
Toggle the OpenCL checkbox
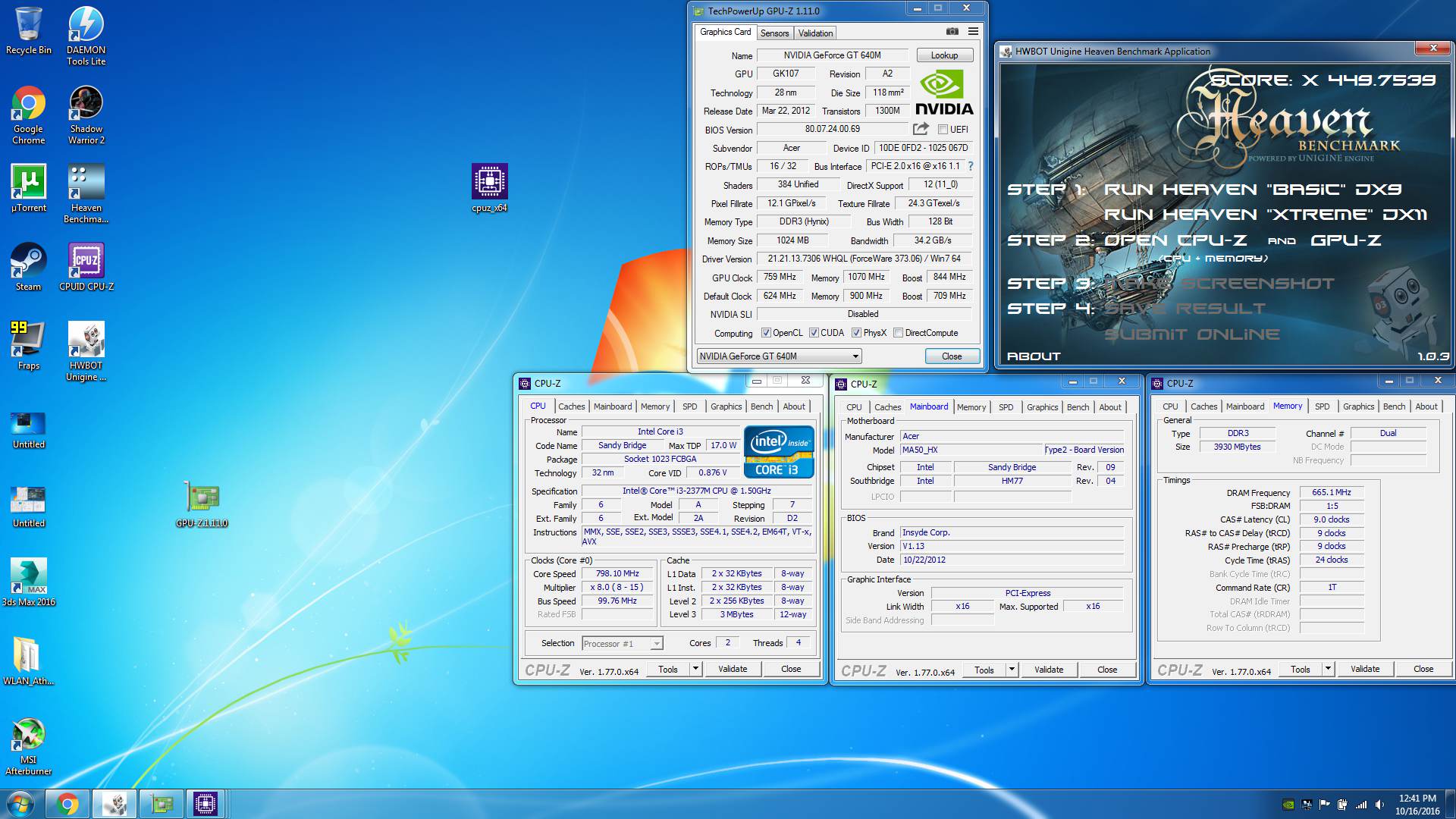766,333
